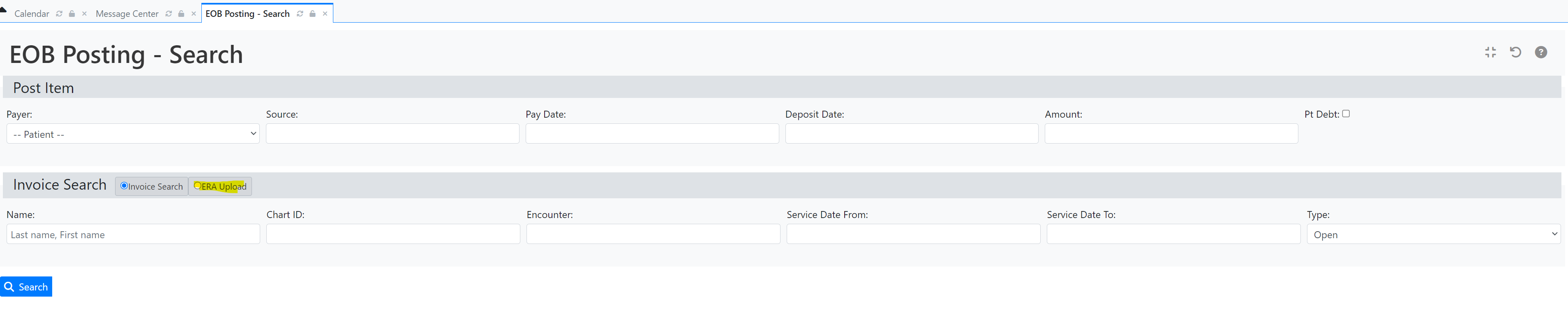1568x318 pixels.
Task: Open the Payer dropdown showing Patient
Action: pos(133,134)
